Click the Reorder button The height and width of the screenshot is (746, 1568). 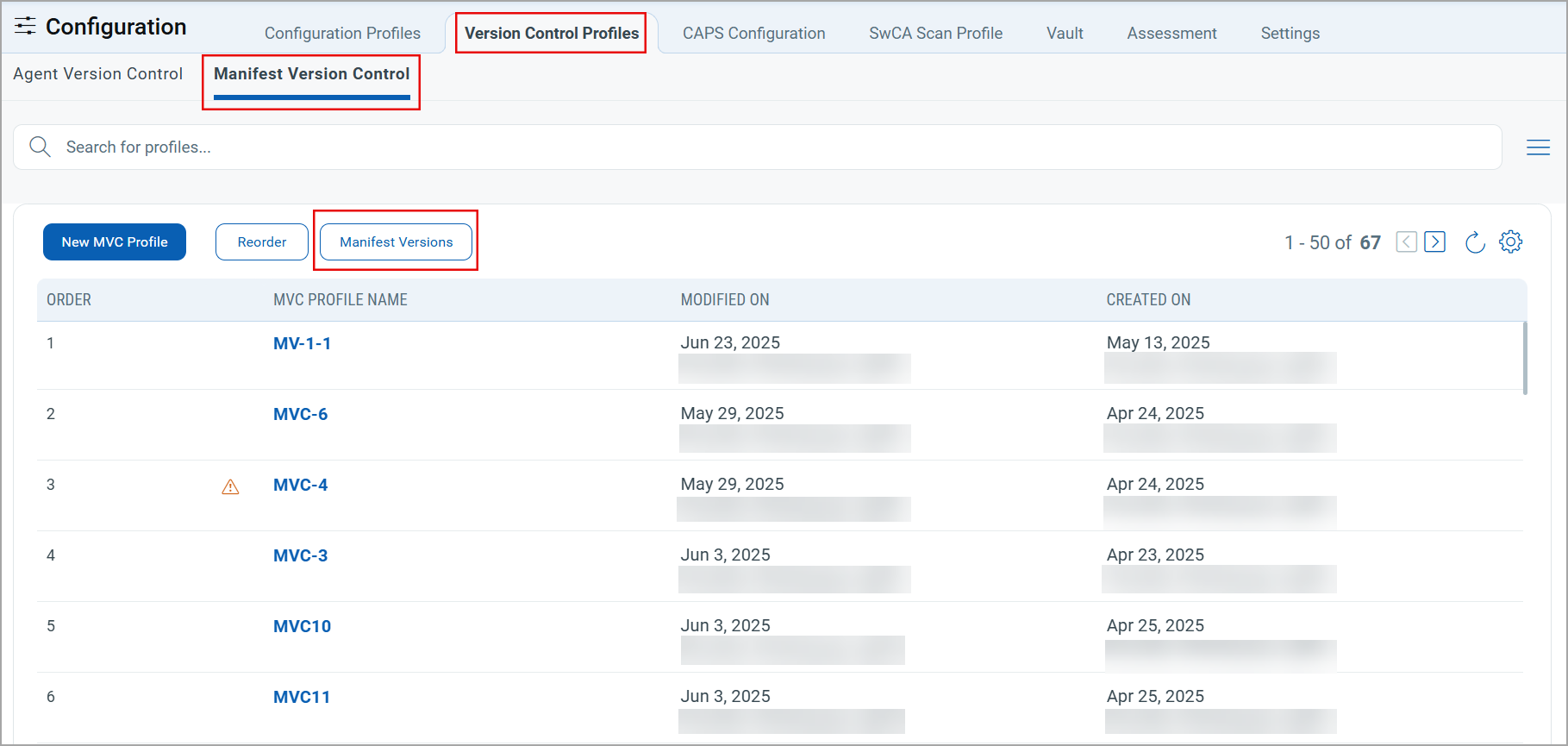click(x=262, y=242)
